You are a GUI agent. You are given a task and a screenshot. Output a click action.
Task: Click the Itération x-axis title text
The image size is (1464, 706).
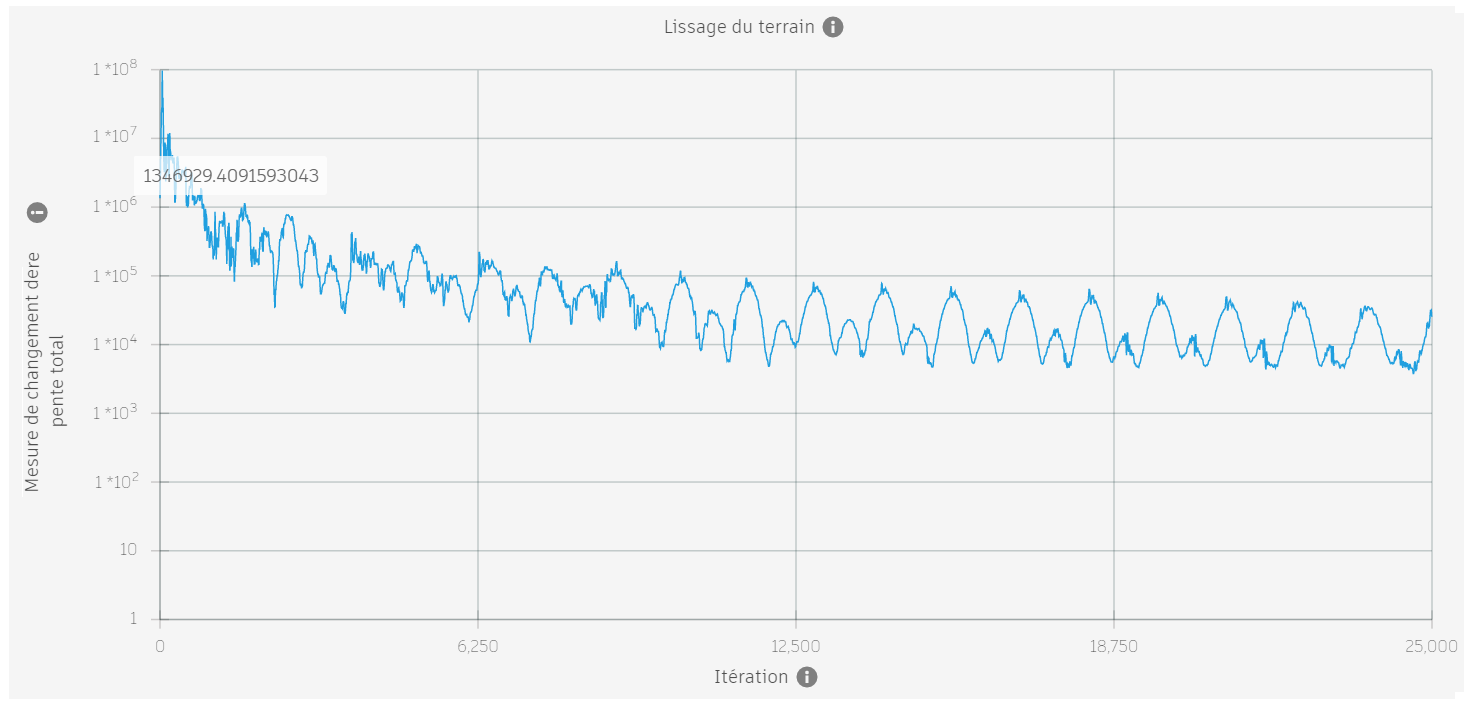[751, 677]
